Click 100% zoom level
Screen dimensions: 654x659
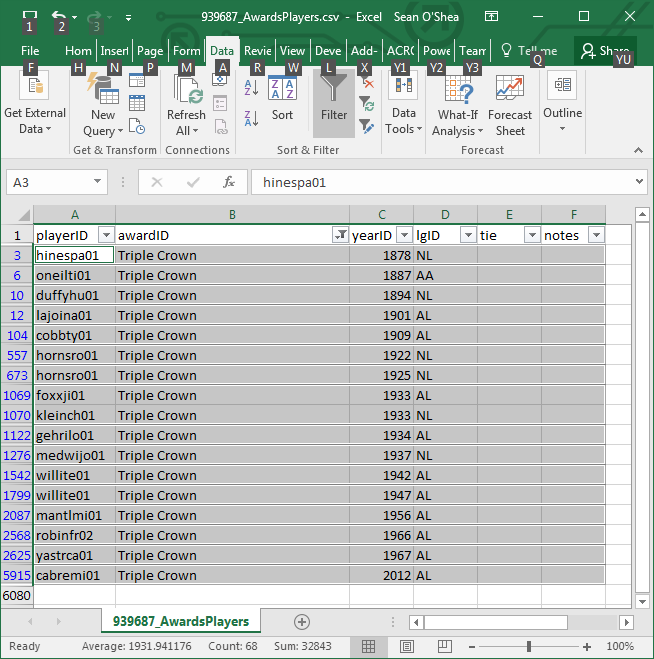pyautogui.click(x=620, y=646)
